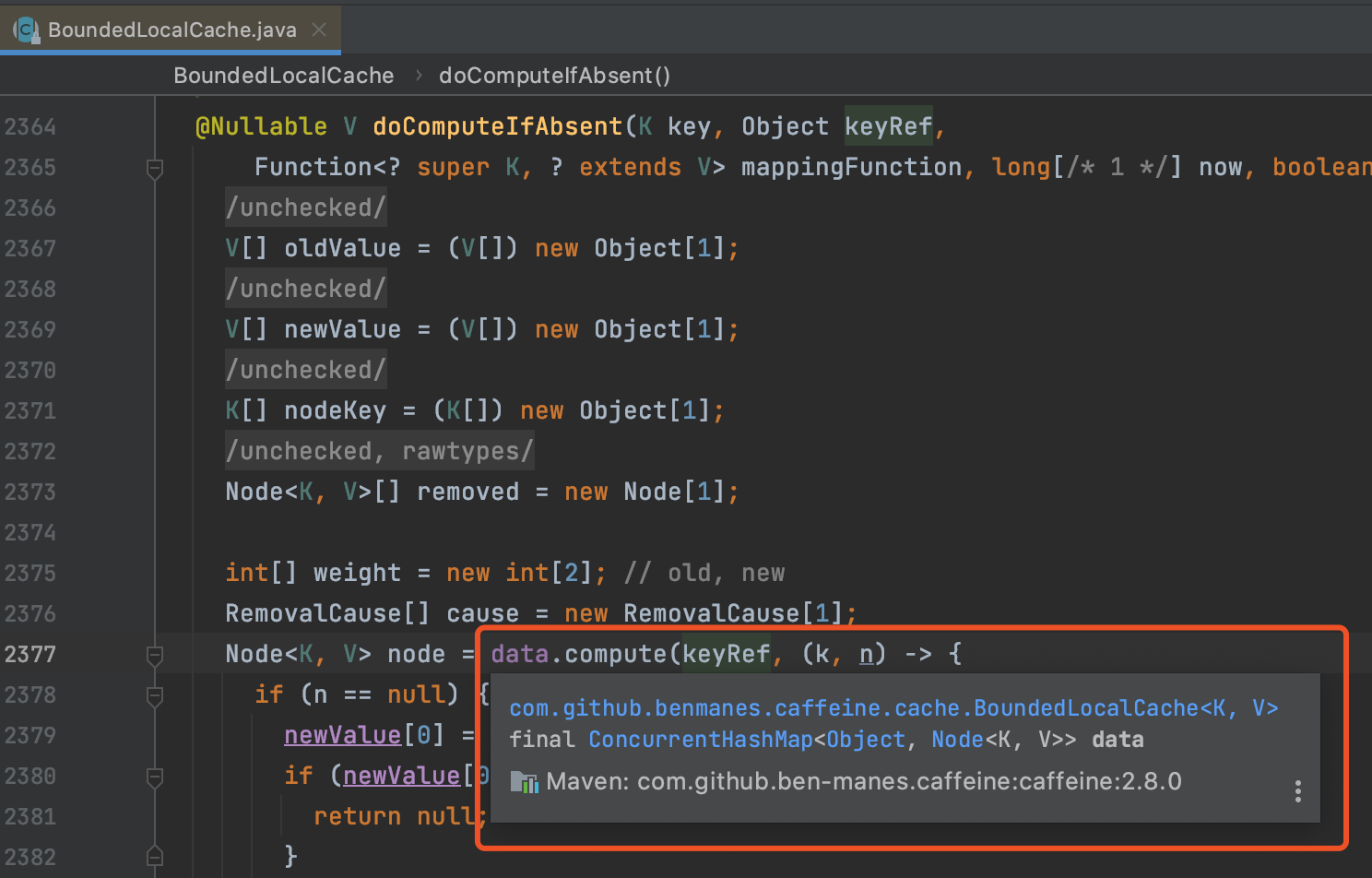This screenshot has width=1372, height=878.
Task: Click the compute method call
Action: tap(616, 654)
